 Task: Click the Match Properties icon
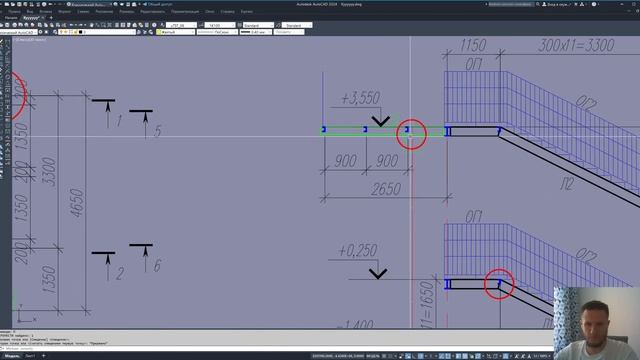[58, 25]
